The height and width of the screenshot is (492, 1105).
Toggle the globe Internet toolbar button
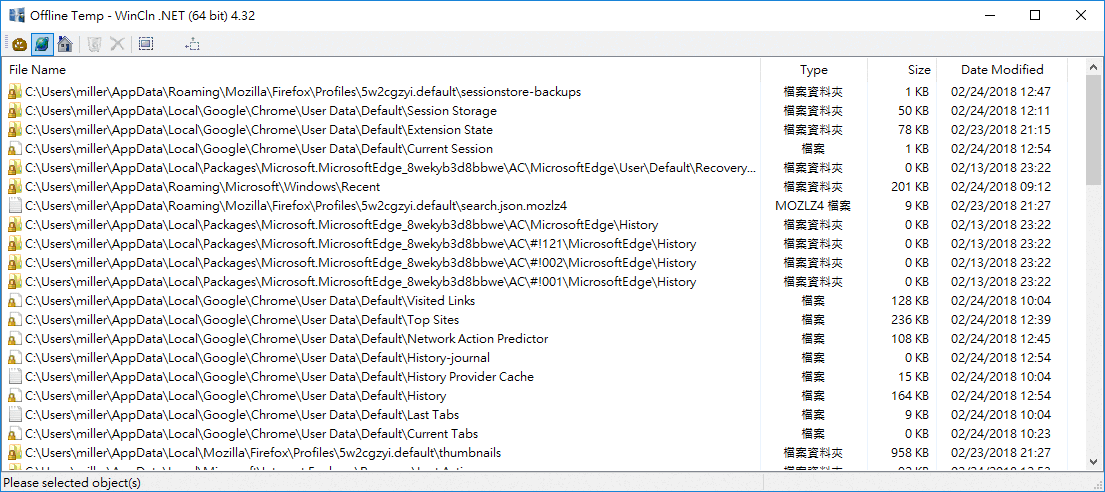coord(42,44)
